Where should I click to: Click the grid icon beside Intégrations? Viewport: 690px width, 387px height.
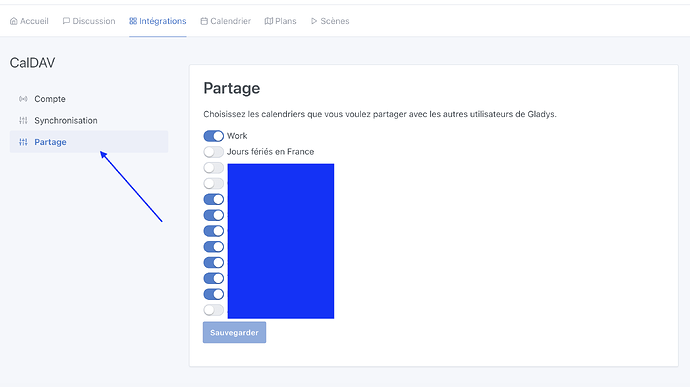pyautogui.click(x=133, y=21)
